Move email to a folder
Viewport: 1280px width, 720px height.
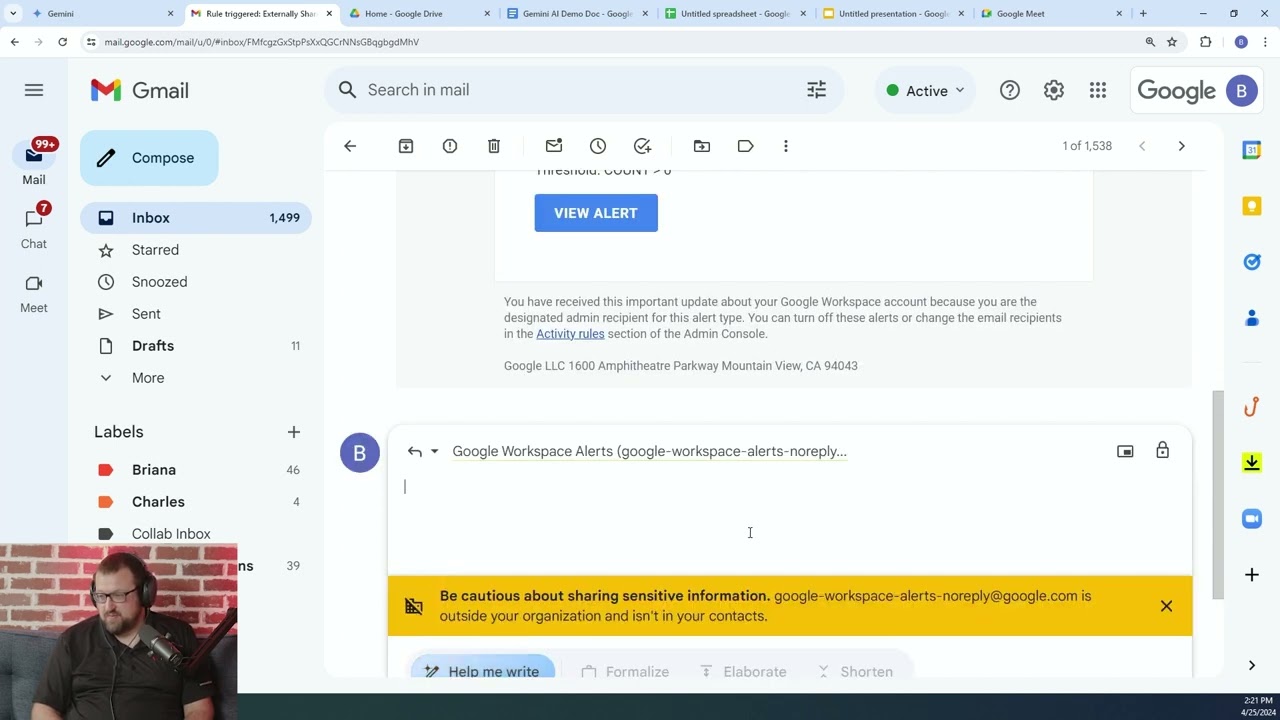[x=702, y=146]
